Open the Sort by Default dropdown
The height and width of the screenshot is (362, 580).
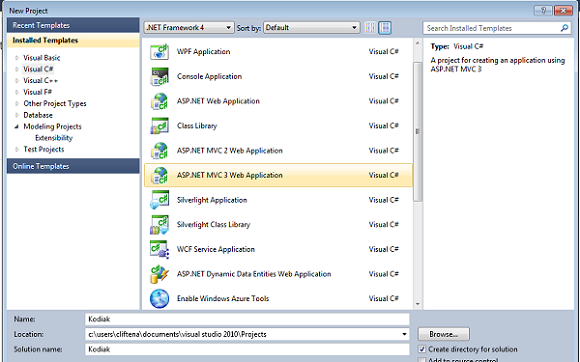[311, 28]
